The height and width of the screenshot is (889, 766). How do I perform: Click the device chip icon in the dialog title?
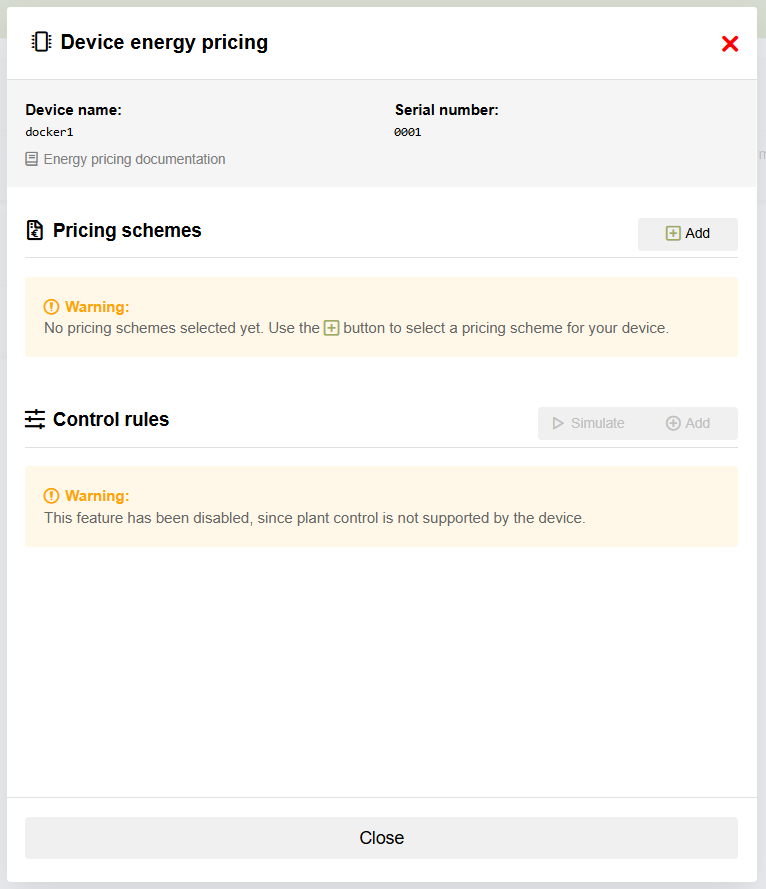tap(41, 42)
